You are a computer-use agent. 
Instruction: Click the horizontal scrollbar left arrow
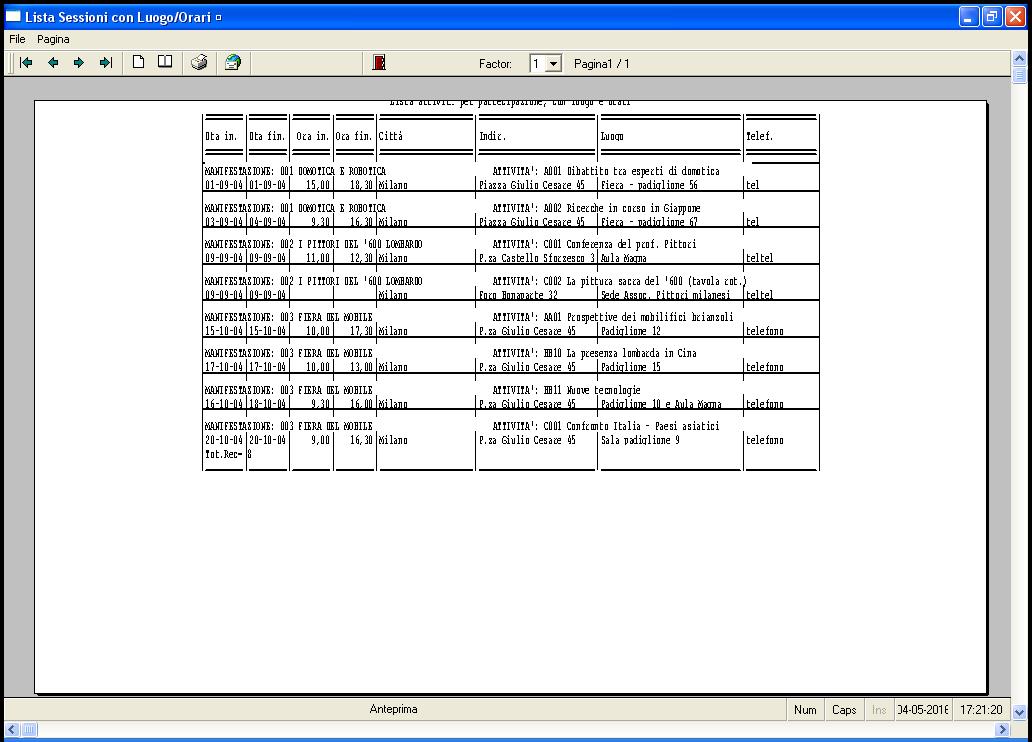12,729
